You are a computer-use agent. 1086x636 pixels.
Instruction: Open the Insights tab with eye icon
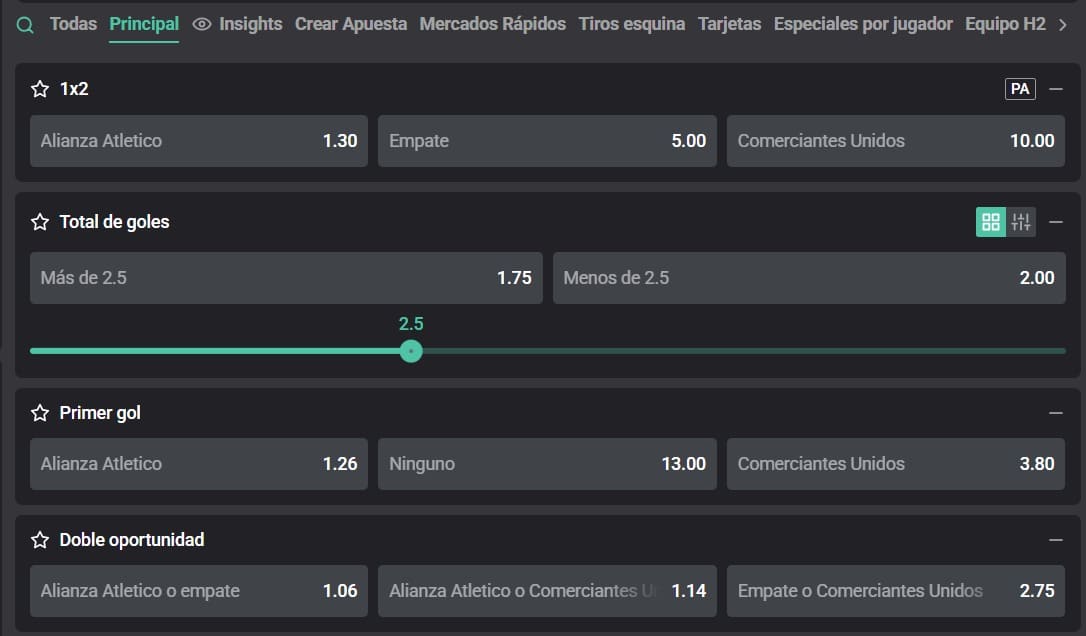(x=238, y=24)
